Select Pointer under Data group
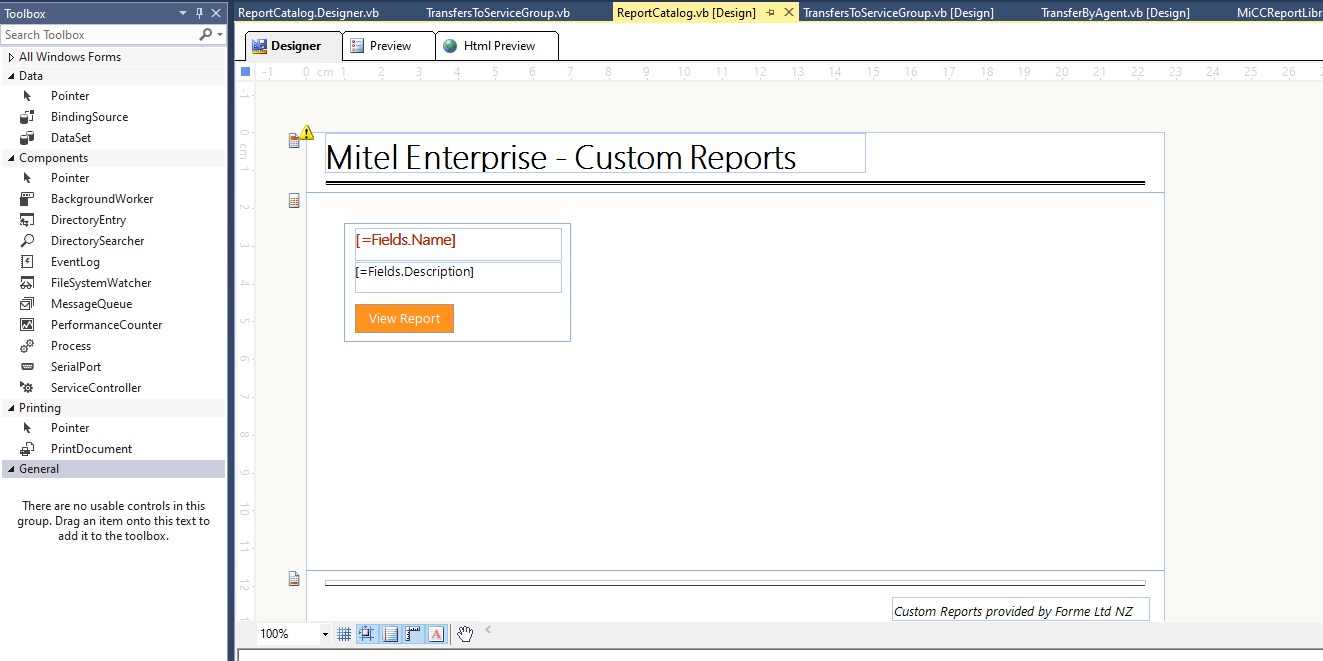Screen dimensions: 1323x661 tap(112, 96)
